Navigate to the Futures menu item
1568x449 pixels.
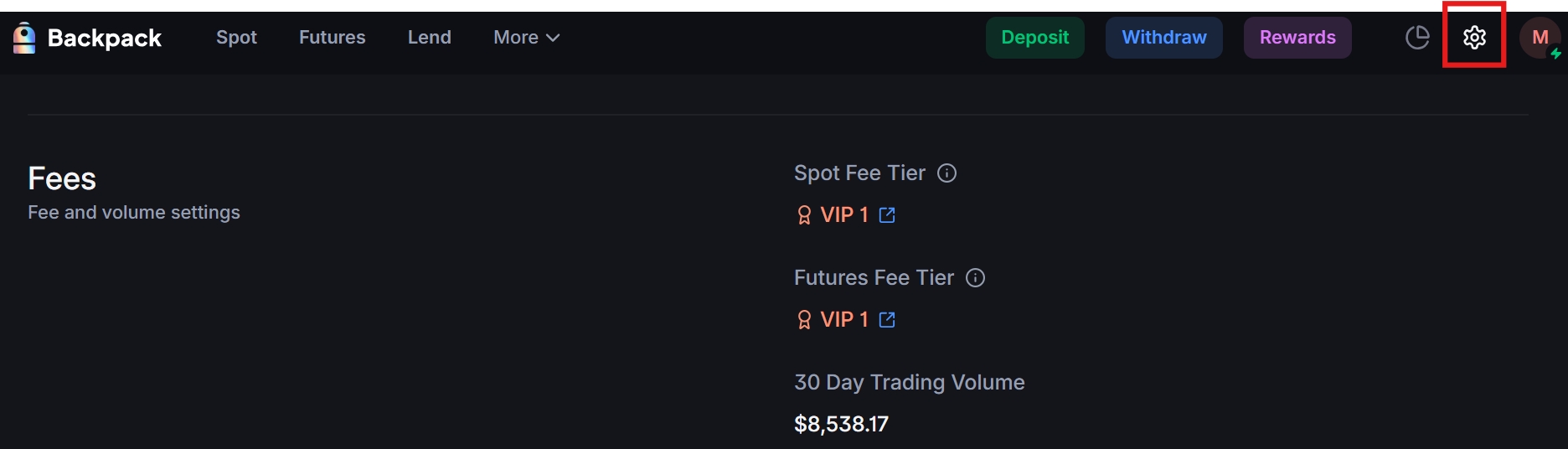coord(332,38)
